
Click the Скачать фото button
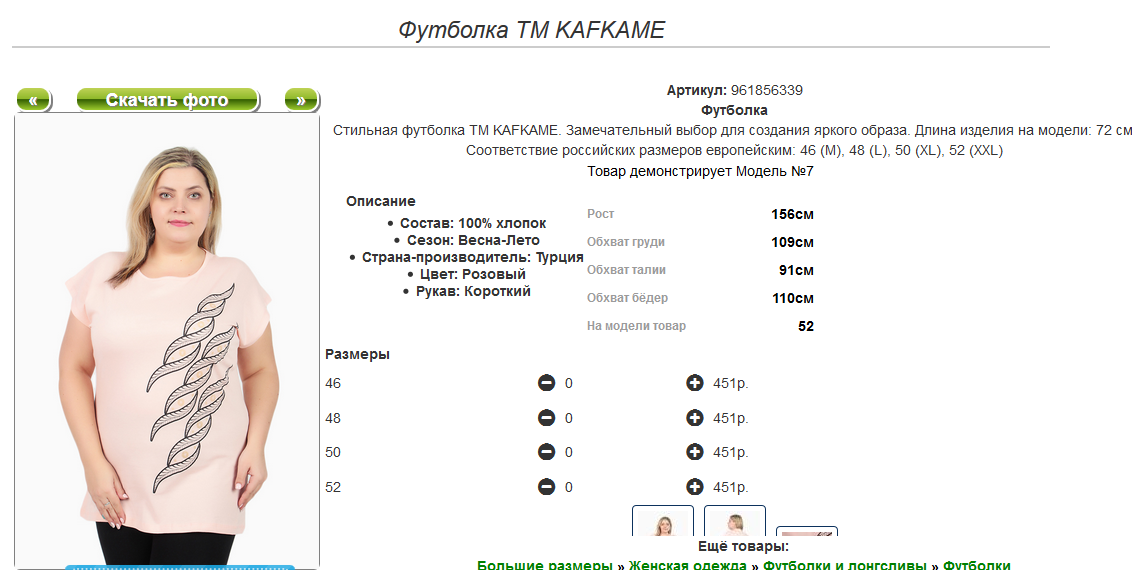point(167,100)
